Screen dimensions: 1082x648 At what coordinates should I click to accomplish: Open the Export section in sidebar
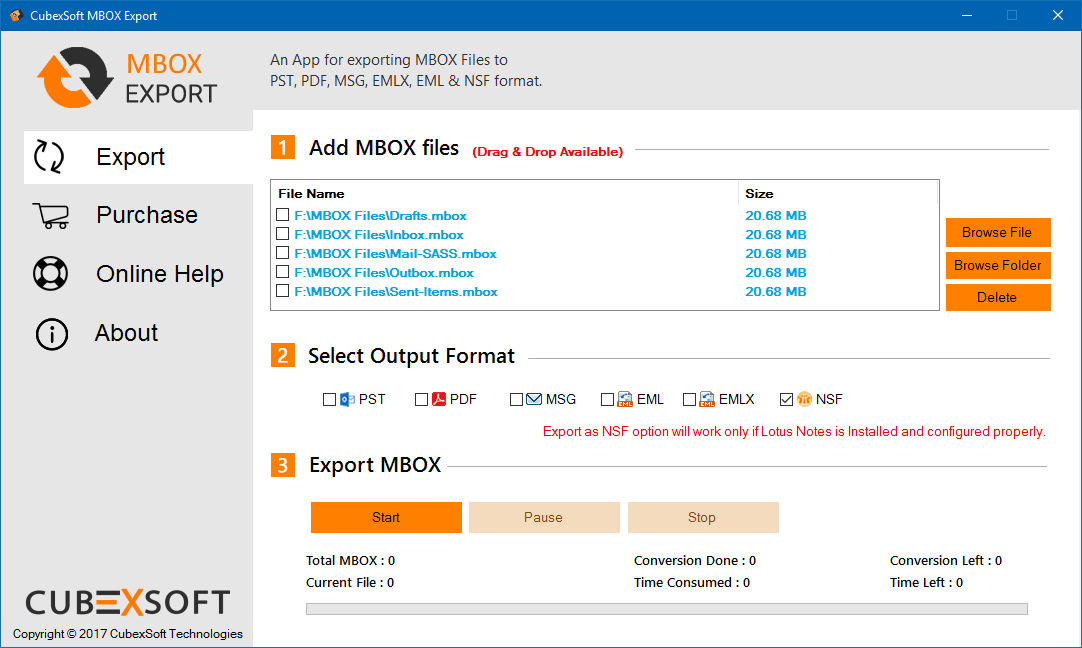coord(138,157)
